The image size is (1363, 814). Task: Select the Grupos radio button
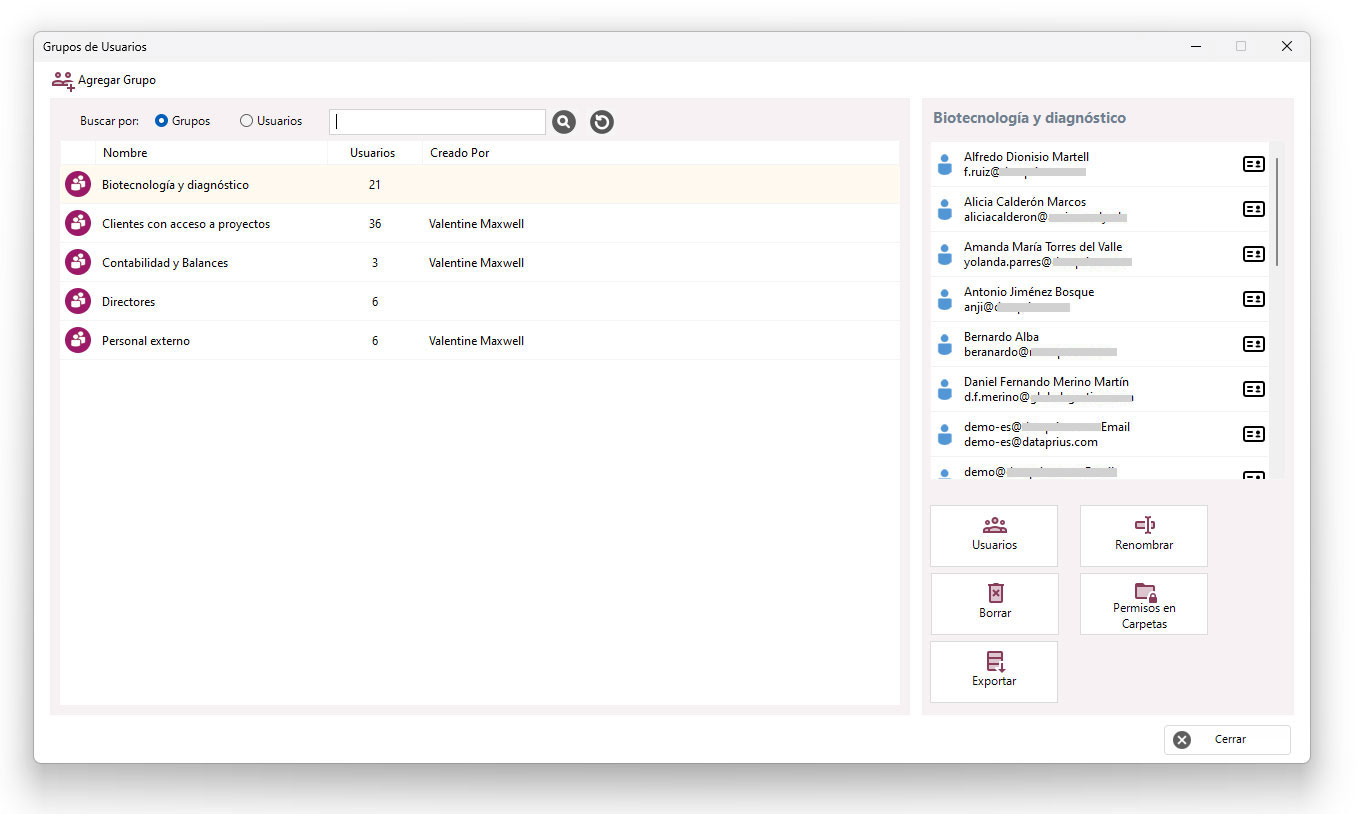(x=161, y=121)
